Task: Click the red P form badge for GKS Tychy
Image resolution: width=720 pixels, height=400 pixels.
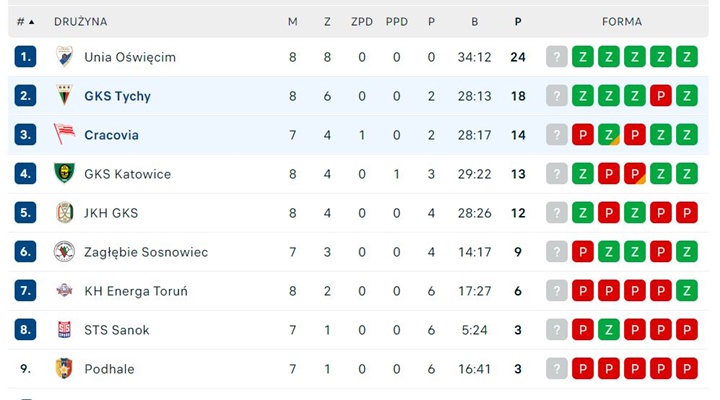Action: pos(661,96)
